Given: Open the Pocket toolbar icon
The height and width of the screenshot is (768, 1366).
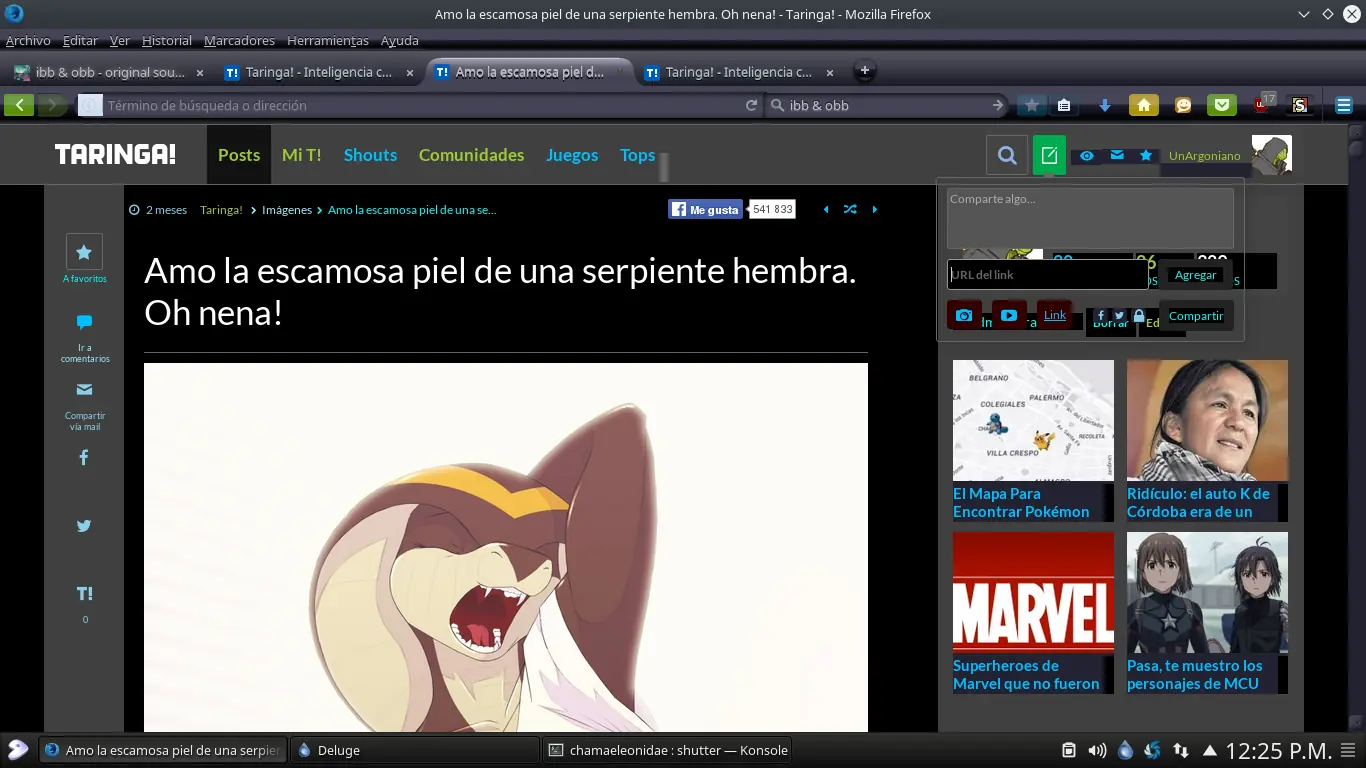Looking at the screenshot, I should click(x=1221, y=105).
